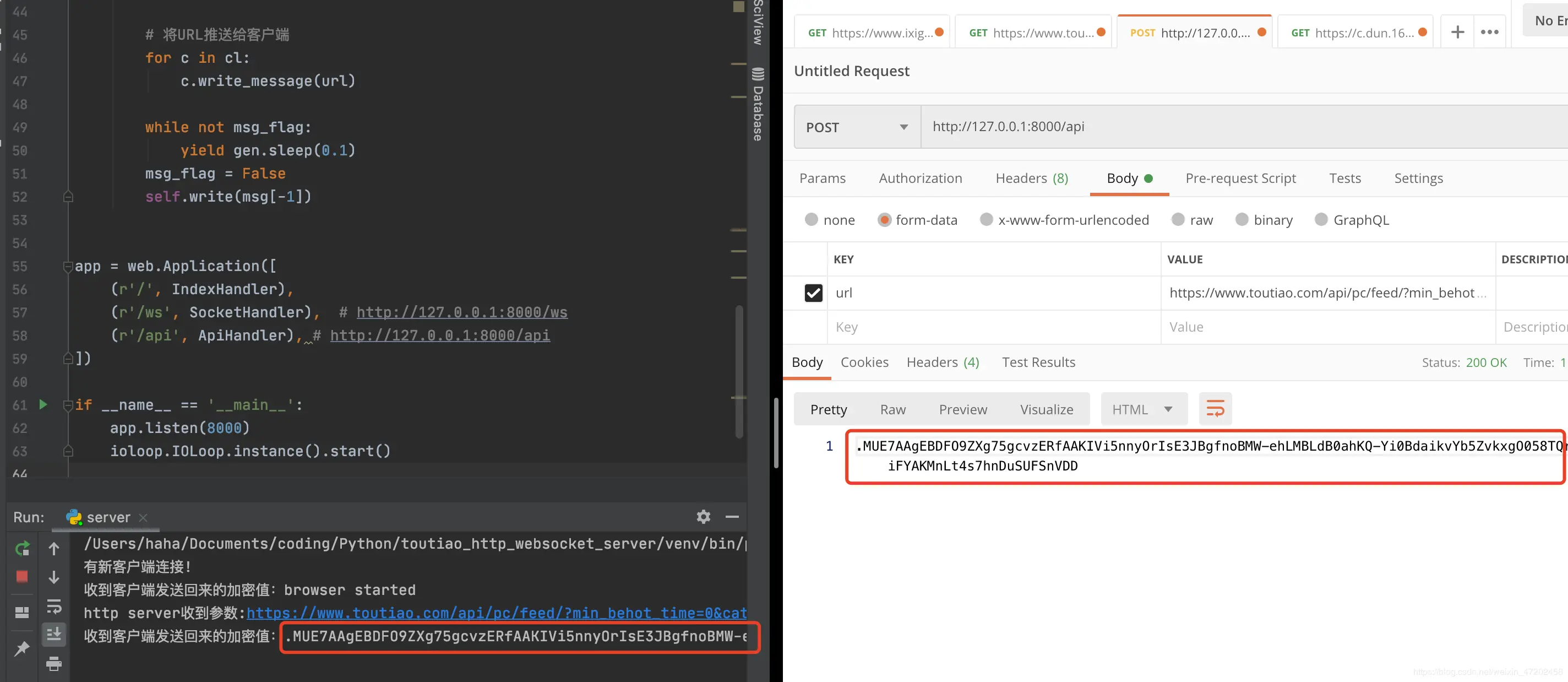Switch to the Pre-request Script tab

click(1240, 178)
